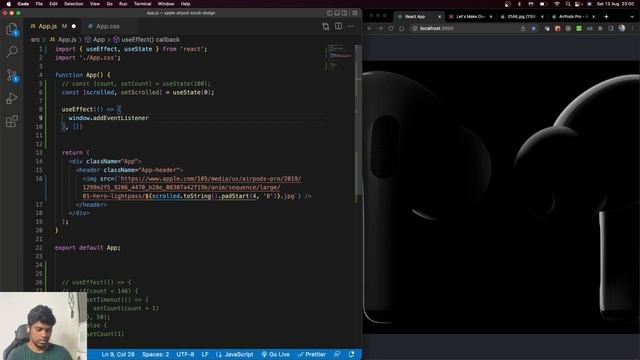Change indentation via Spaces: 2
Screen dimensions: 640x360
156,354
